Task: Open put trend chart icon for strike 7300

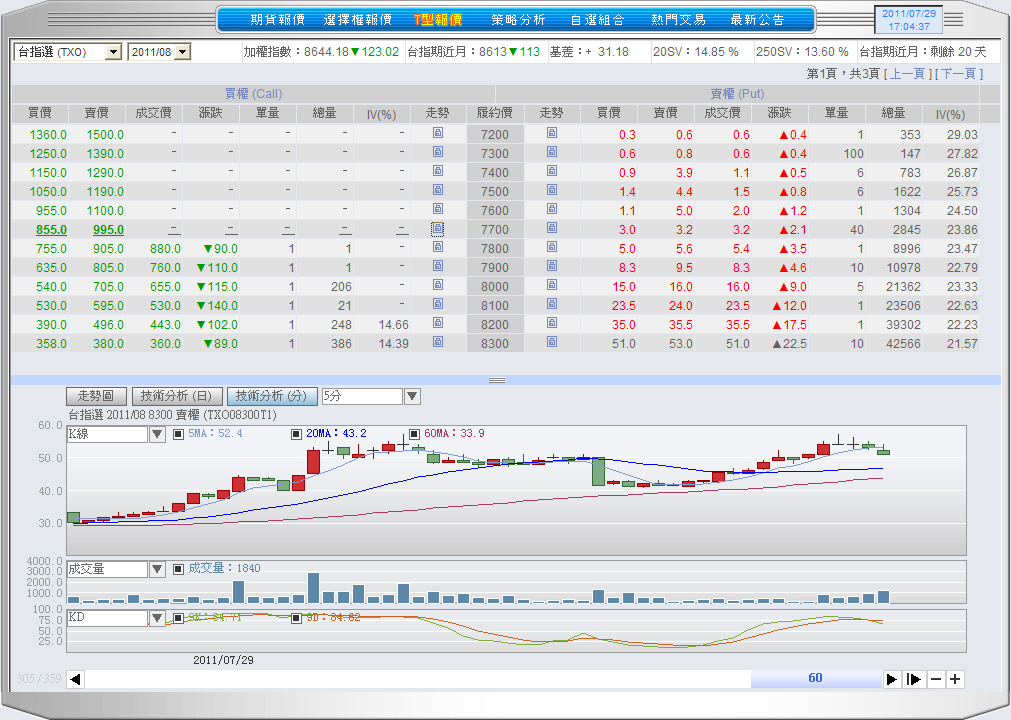Action: coord(552,152)
